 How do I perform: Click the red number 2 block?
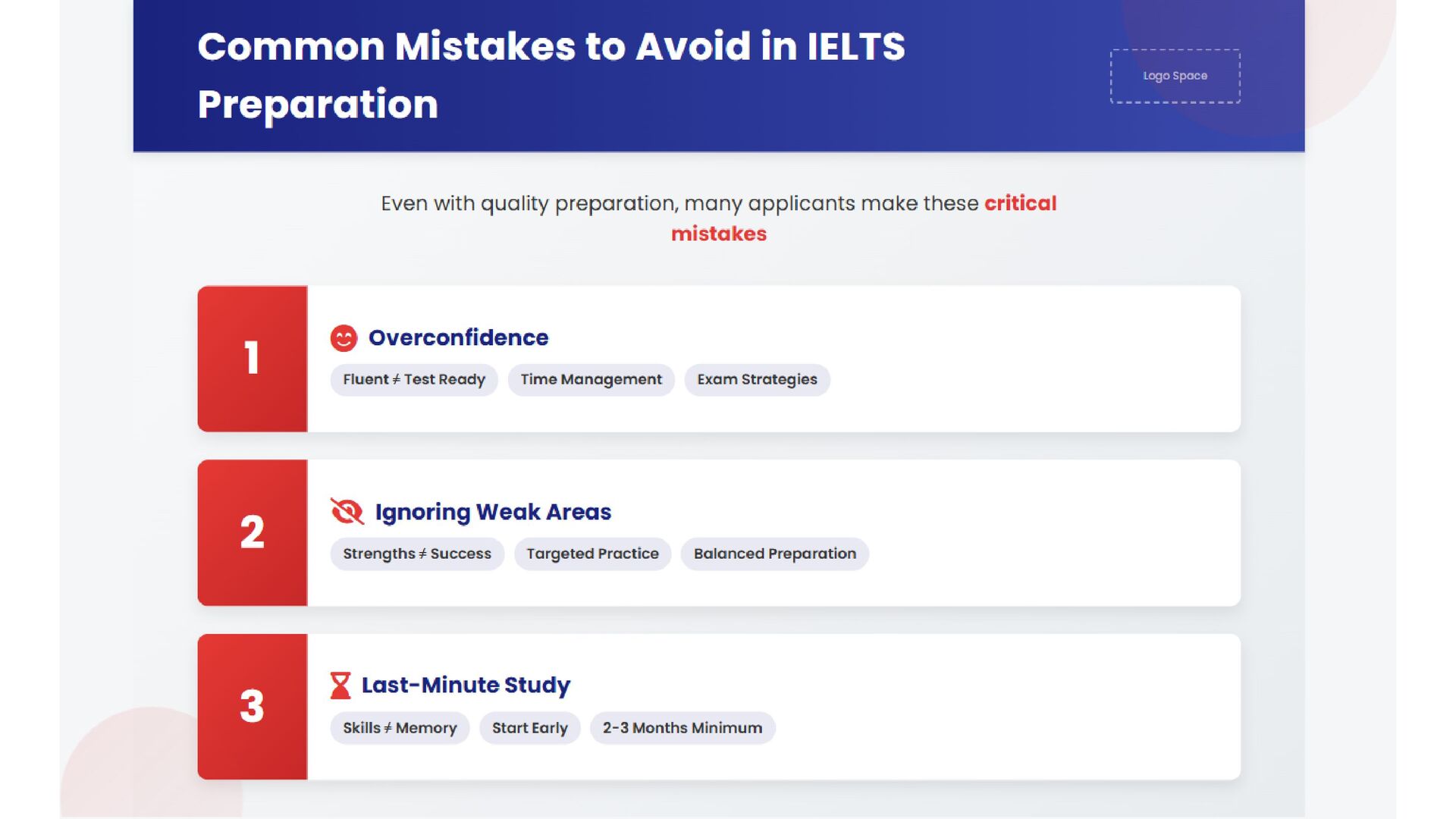253,532
